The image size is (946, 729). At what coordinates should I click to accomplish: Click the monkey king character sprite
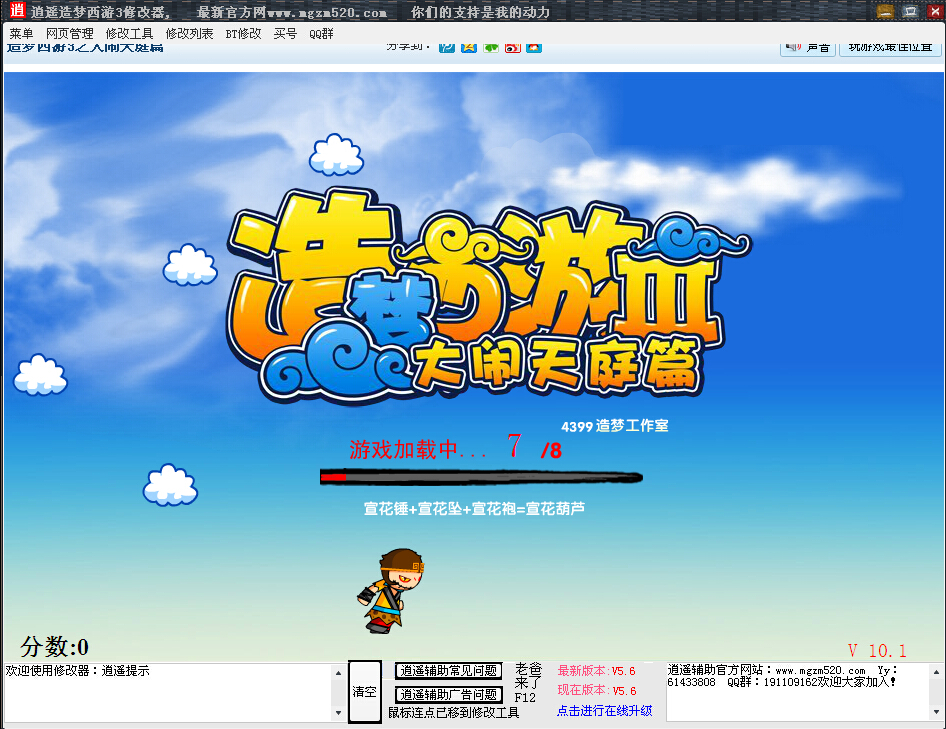coord(390,590)
